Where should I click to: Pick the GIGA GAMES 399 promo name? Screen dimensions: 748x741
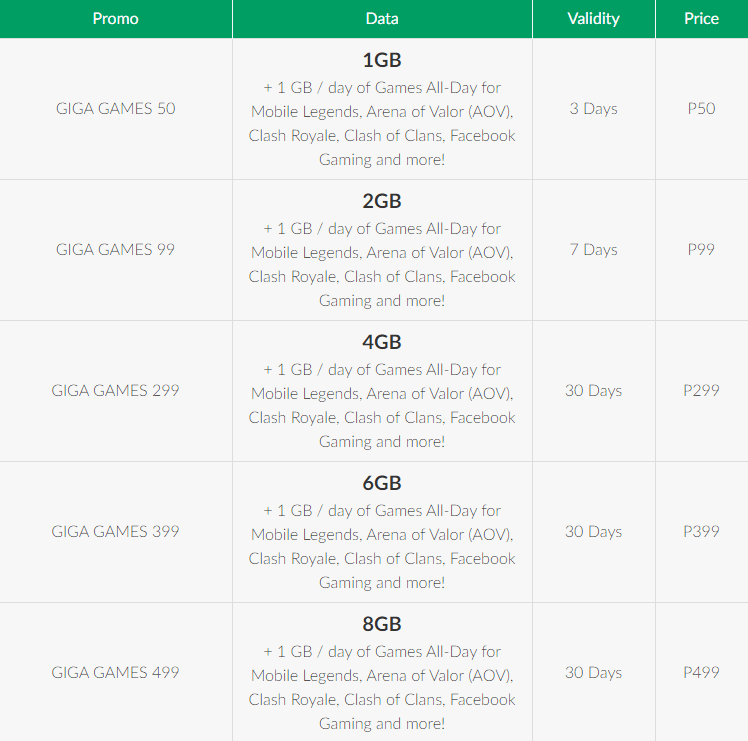pos(115,531)
